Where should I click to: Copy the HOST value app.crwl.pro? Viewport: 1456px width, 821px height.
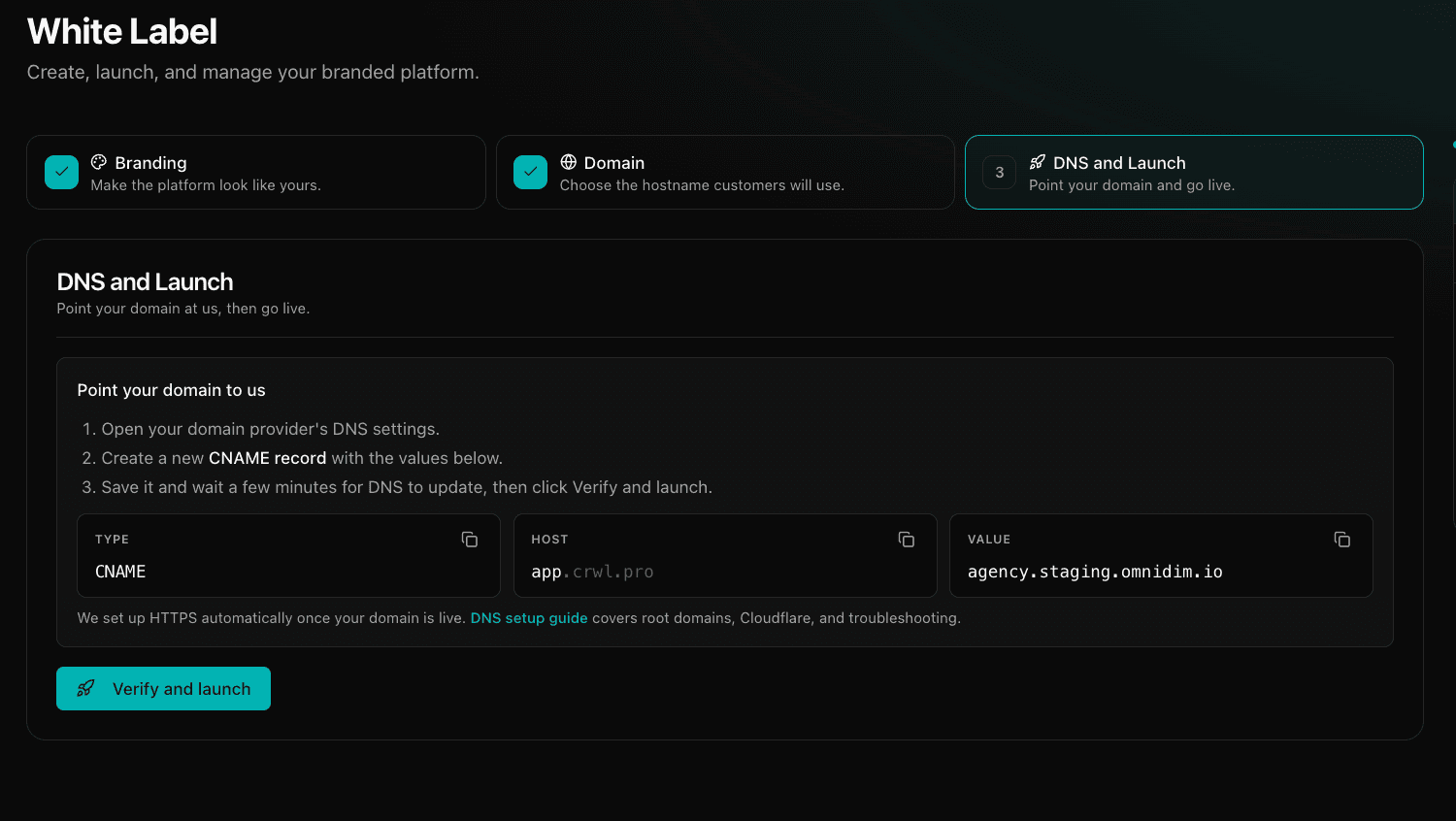907,540
